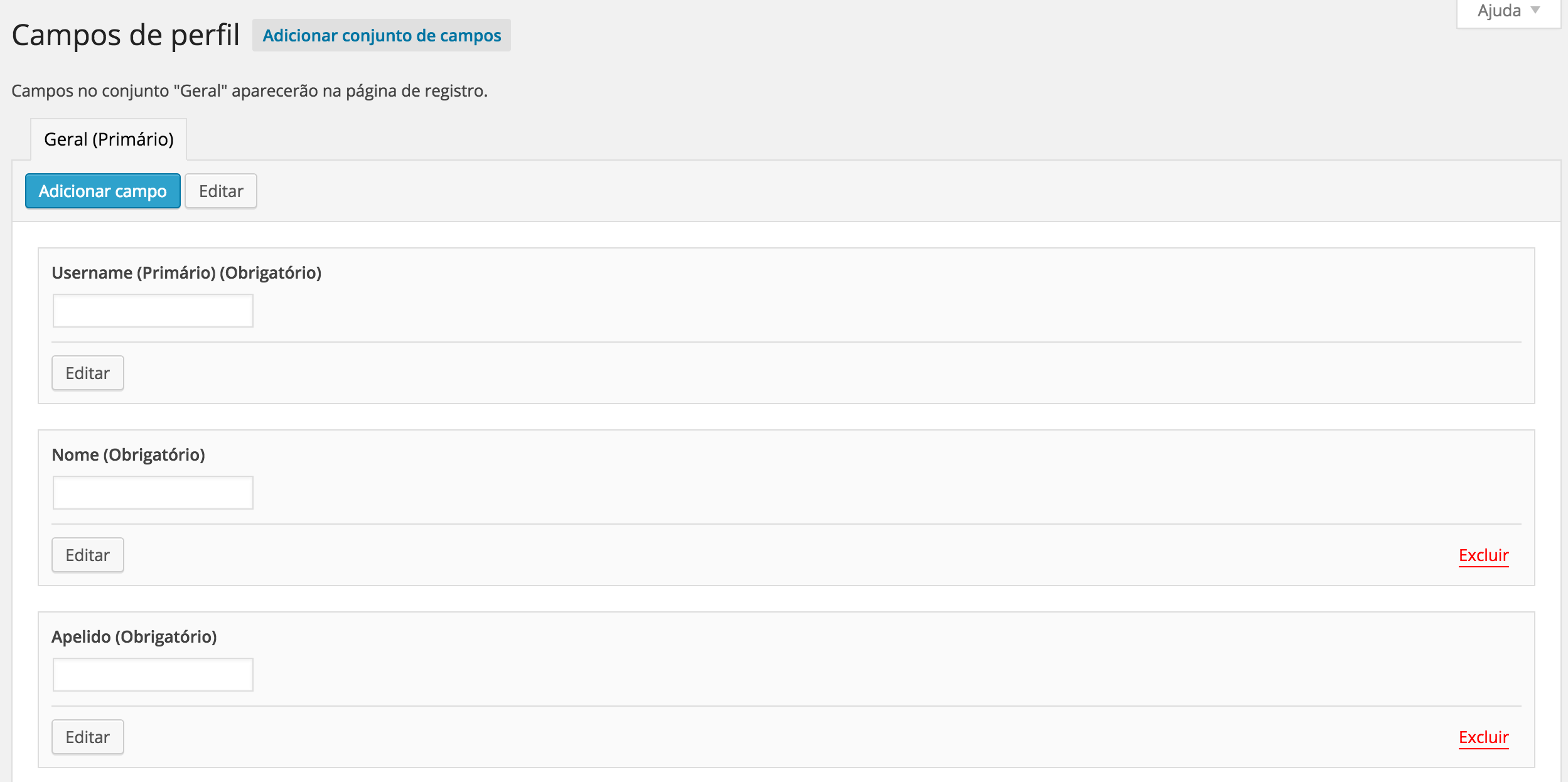Click Adicionar conjunto de campos link
Screen dimensions: 1568x782
(382, 36)
